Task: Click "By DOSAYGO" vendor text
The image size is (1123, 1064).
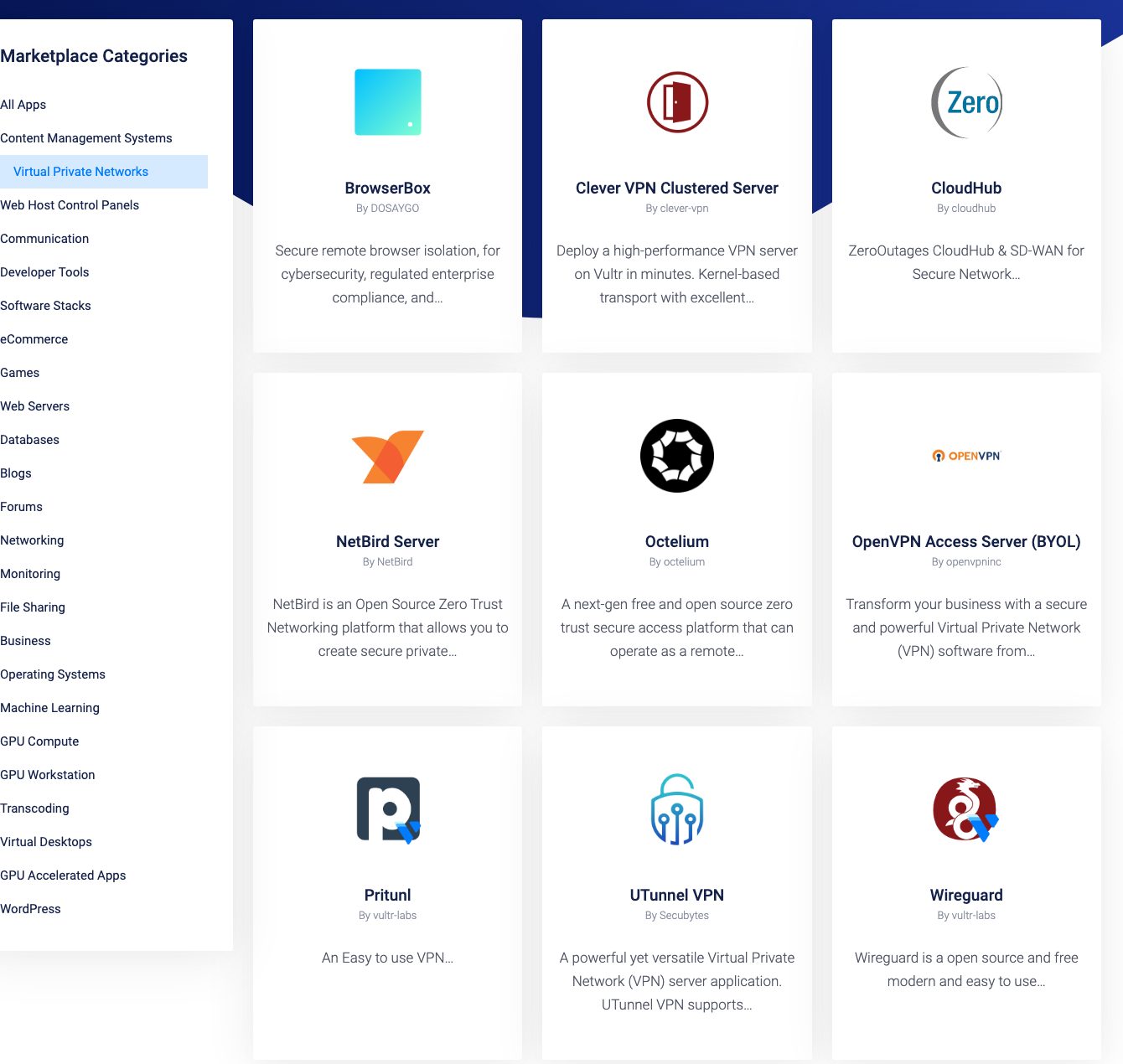Action: [388, 209]
